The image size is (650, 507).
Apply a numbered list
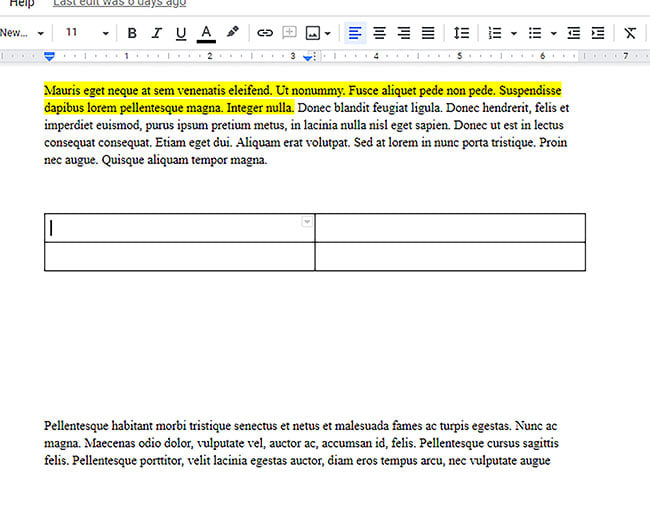pos(495,33)
